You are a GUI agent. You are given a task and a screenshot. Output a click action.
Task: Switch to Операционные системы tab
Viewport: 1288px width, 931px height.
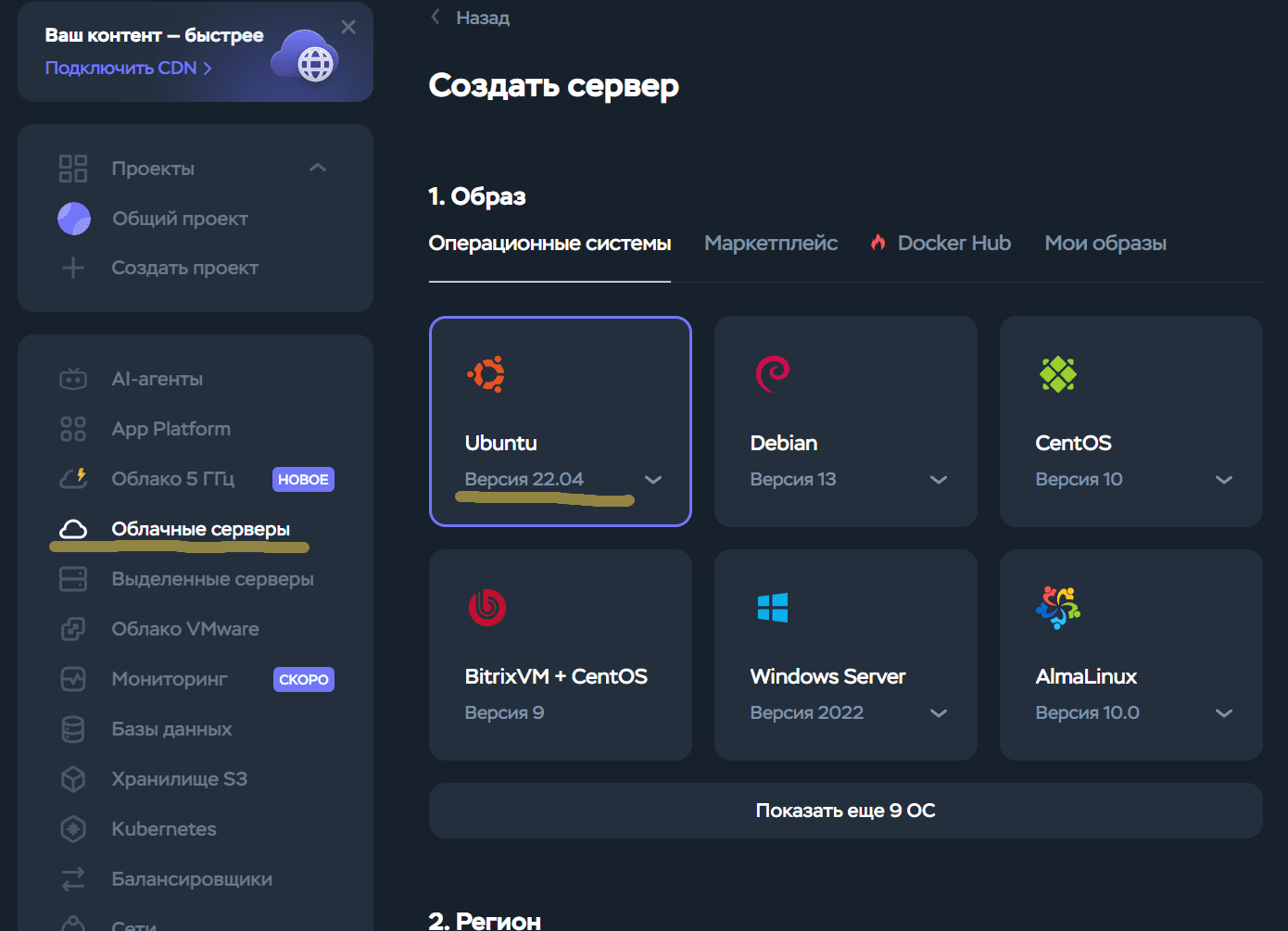549,244
